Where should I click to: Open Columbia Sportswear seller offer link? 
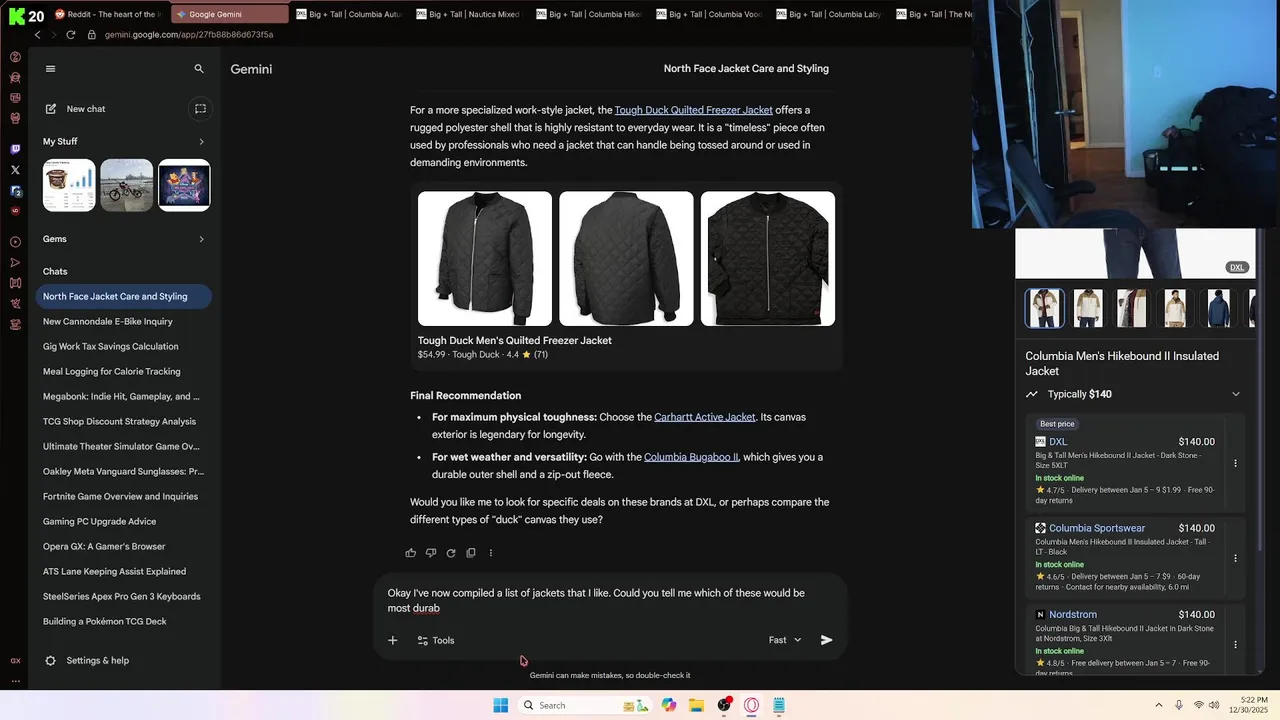1097,528
